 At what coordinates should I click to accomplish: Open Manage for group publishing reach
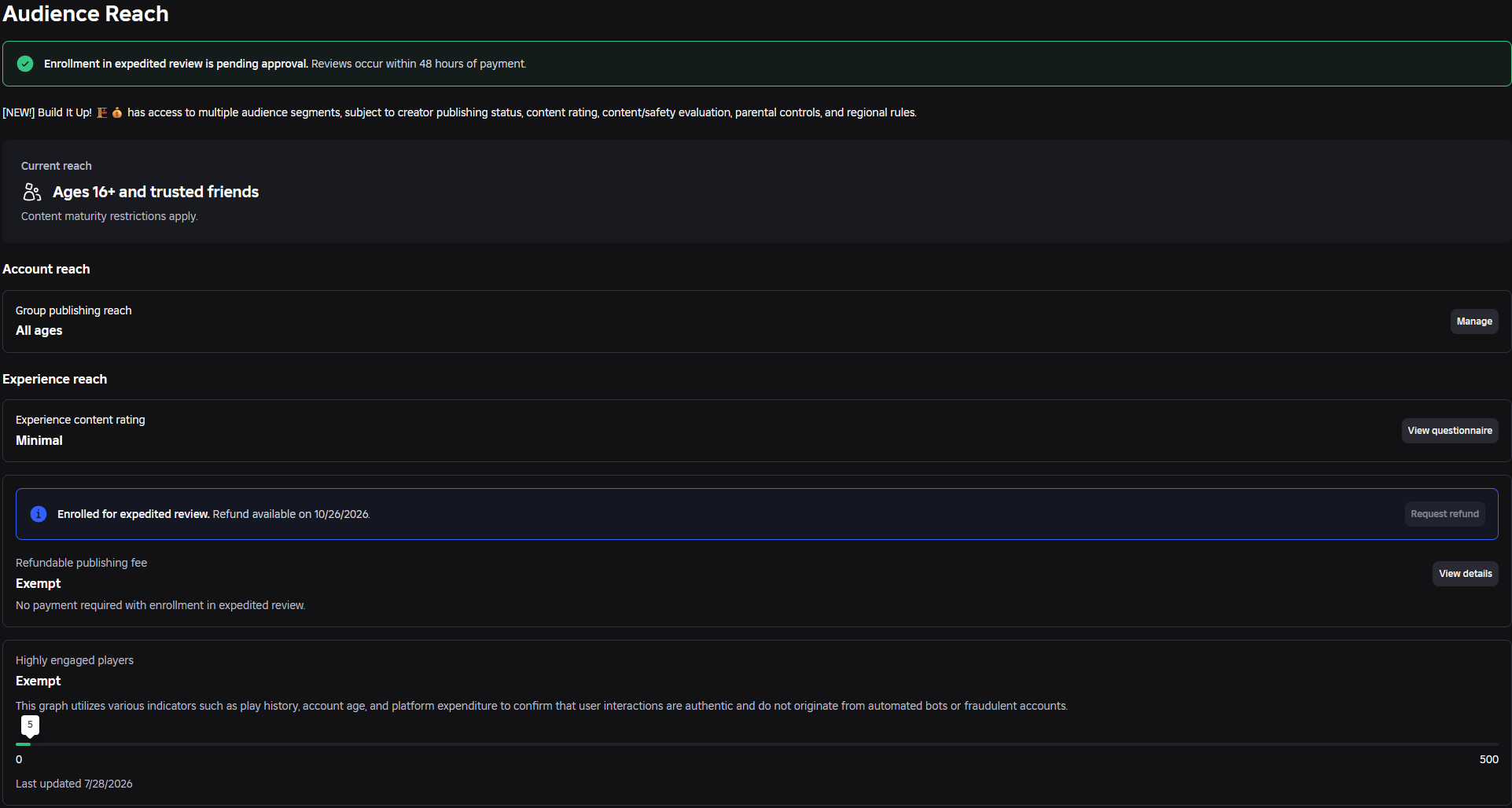(1474, 321)
